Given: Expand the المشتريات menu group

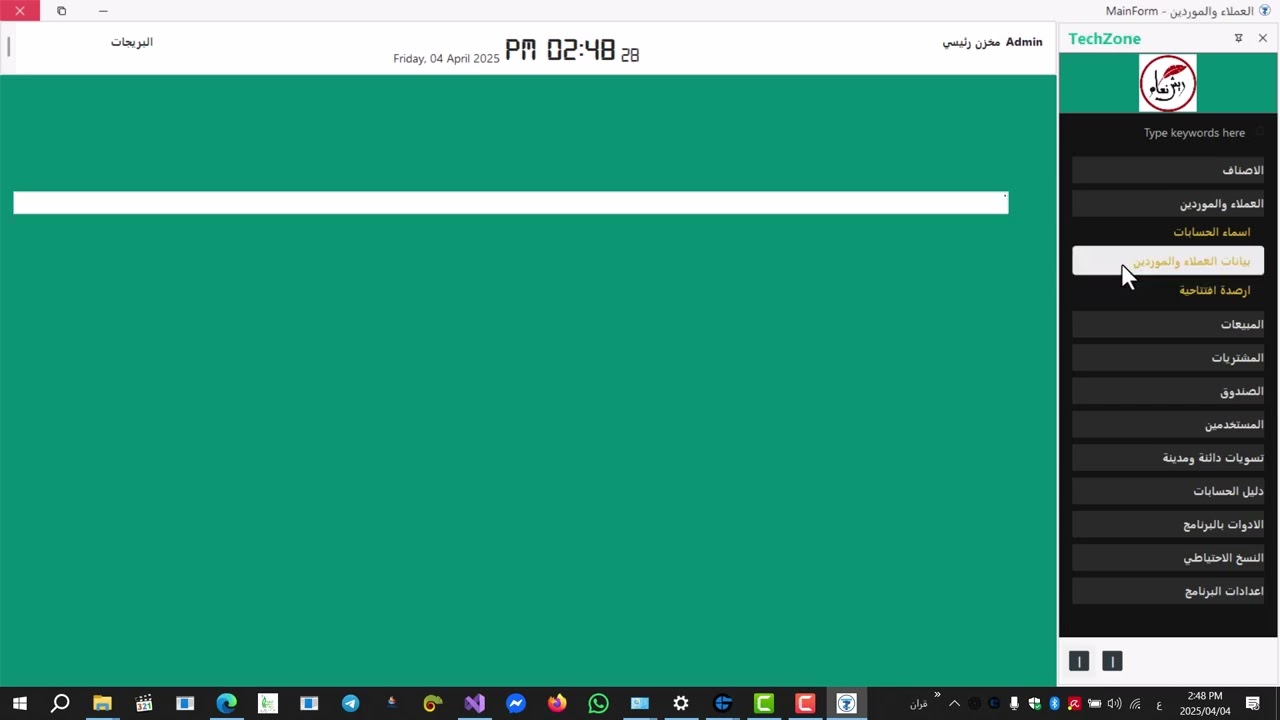Looking at the screenshot, I should click(1168, 357).
